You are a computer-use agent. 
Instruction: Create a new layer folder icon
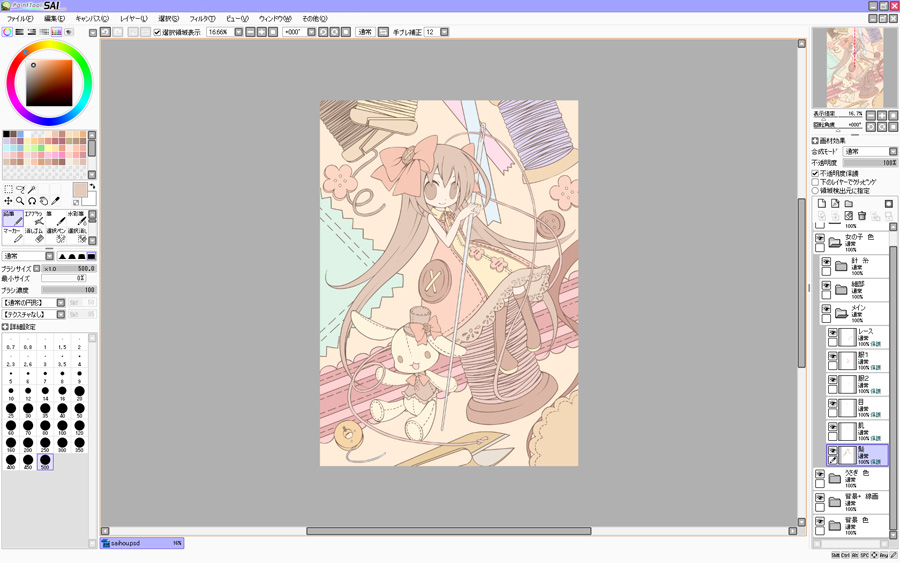pos(848,204)
